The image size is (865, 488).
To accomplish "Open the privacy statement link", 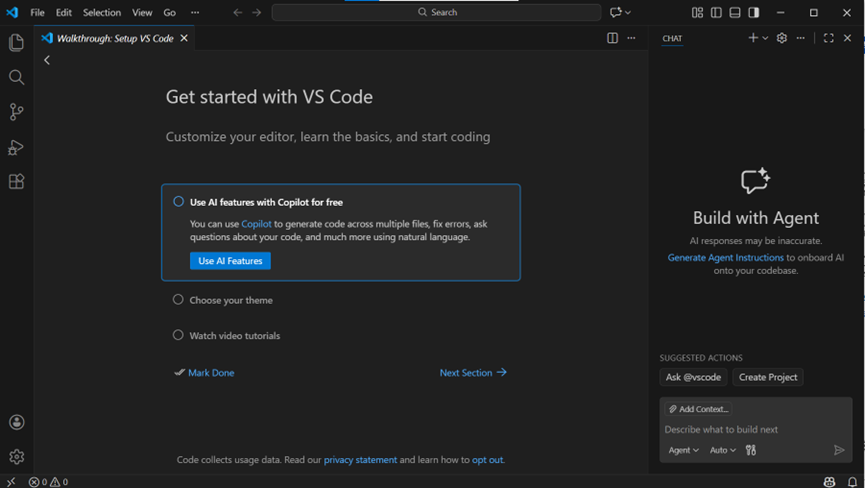I will pyautogui.click(x=360, y=459).
